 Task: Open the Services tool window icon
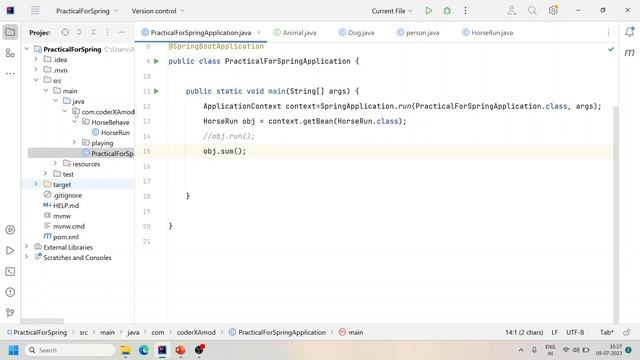[10, 230]
